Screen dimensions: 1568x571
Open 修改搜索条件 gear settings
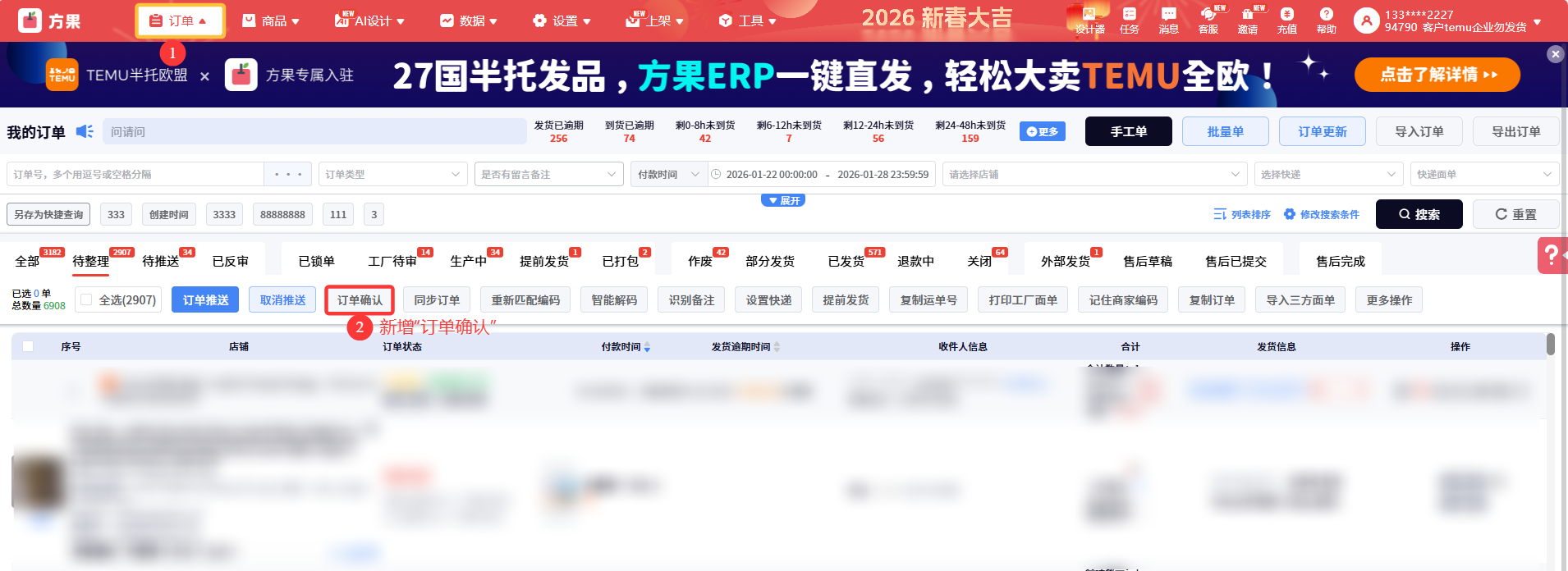point(1321,214)
